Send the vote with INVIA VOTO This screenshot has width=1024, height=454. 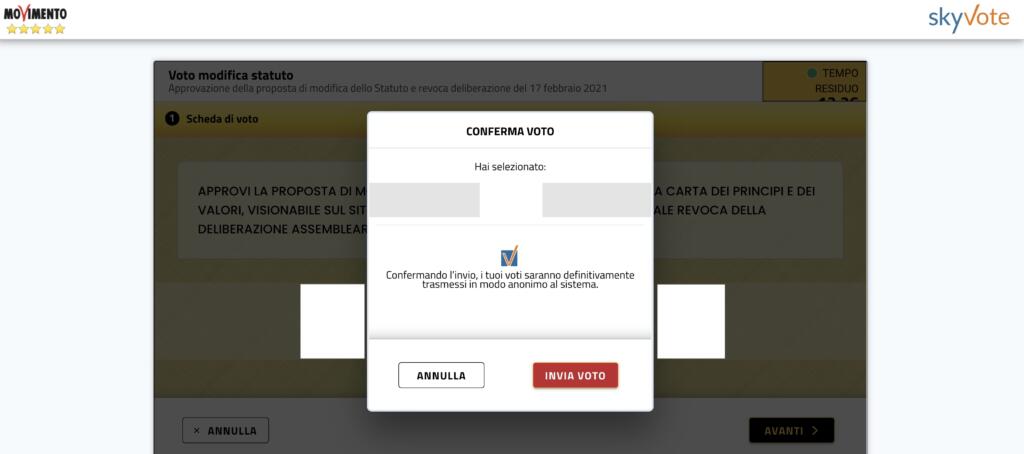(x=575, y=376)
